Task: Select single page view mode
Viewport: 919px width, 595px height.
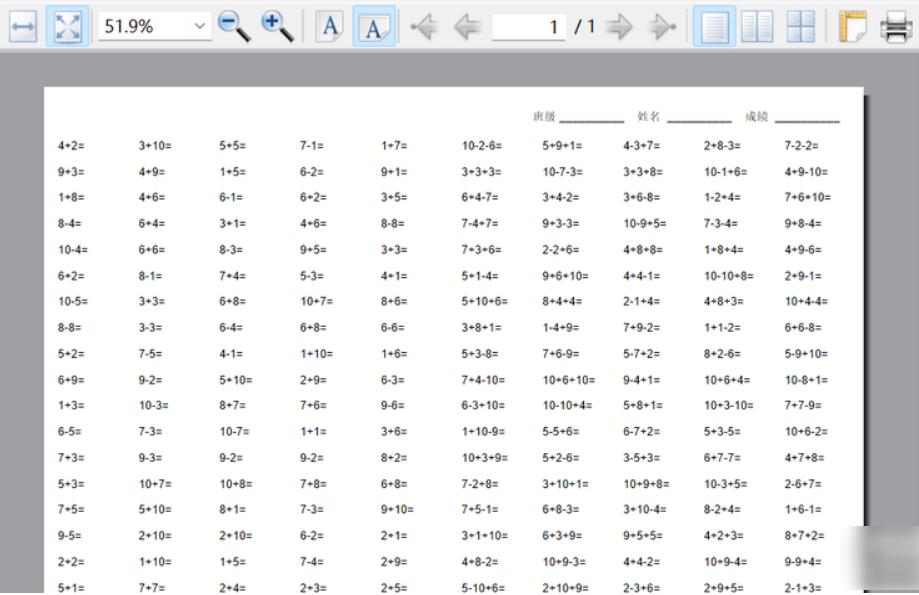Action: point(714,27)
